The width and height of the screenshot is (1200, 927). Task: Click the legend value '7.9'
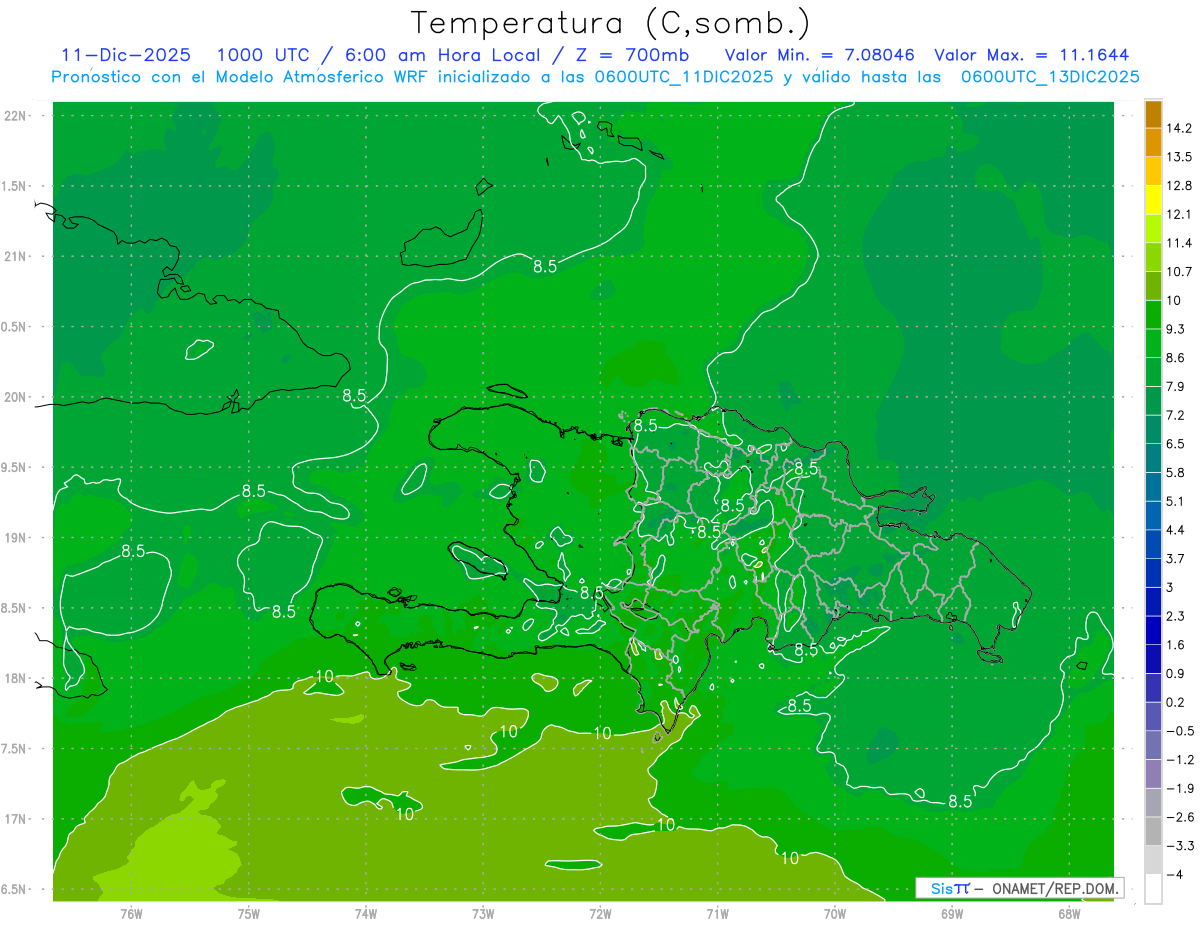pos(1175,387)
